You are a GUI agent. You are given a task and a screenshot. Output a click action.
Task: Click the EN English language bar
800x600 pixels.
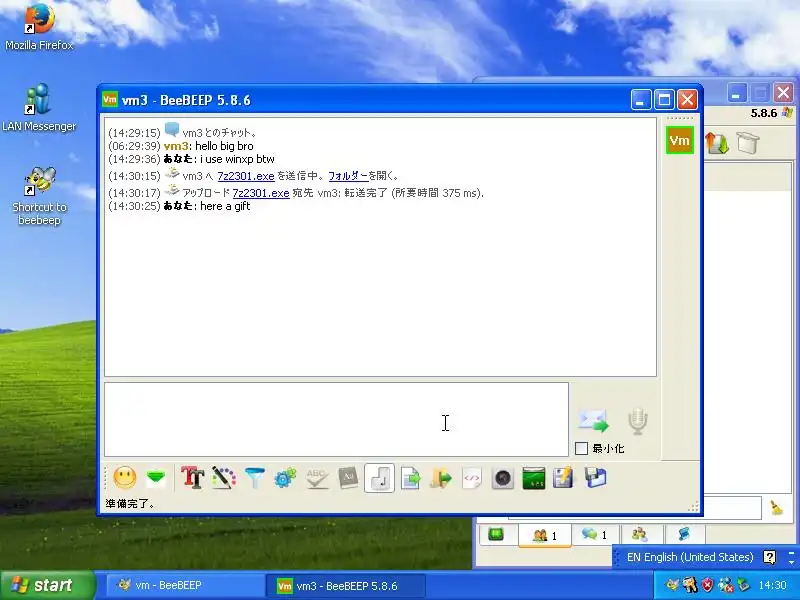(690, 557)
